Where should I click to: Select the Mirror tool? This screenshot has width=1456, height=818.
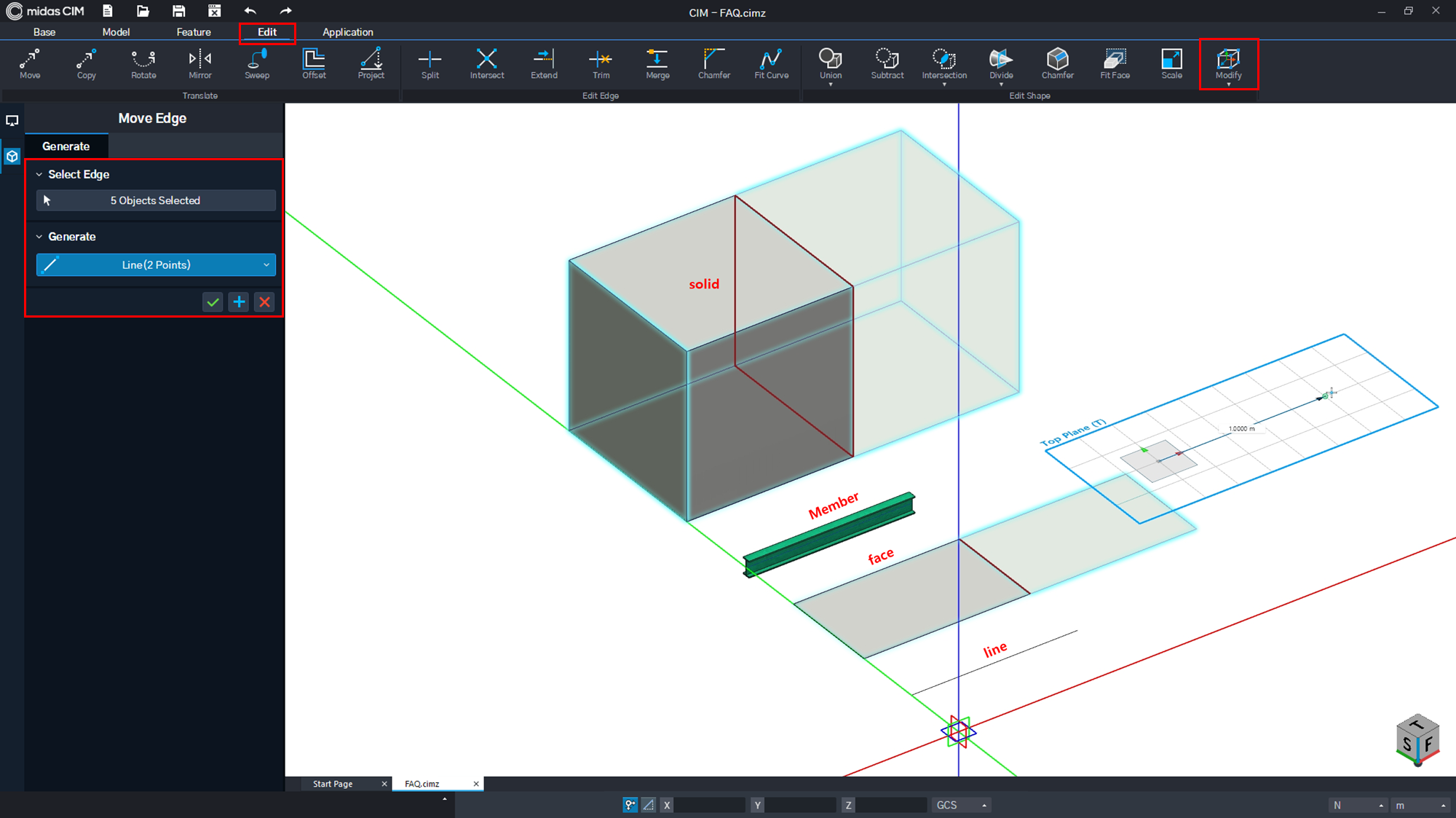pyautogui.click(x=200, y=64)
